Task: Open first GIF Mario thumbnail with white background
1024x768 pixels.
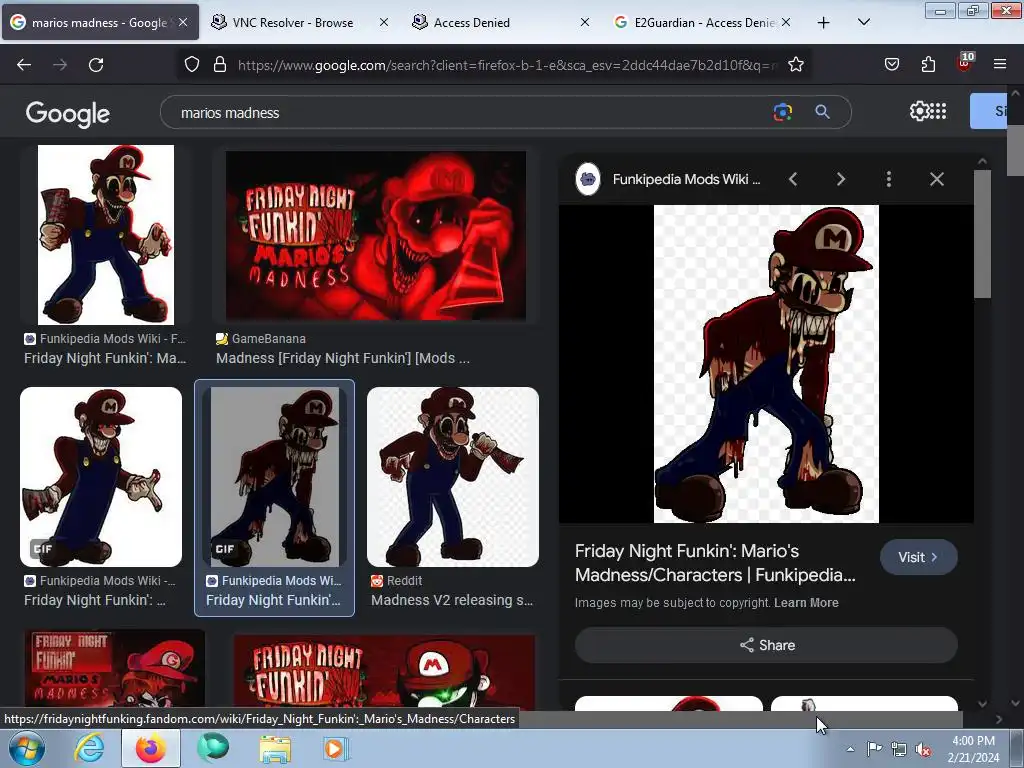Action: pos(101,477)
